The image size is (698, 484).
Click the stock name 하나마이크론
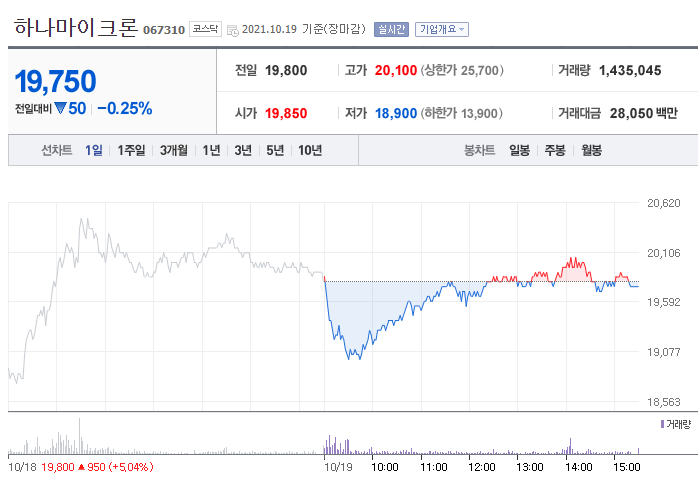coord(76,27)
